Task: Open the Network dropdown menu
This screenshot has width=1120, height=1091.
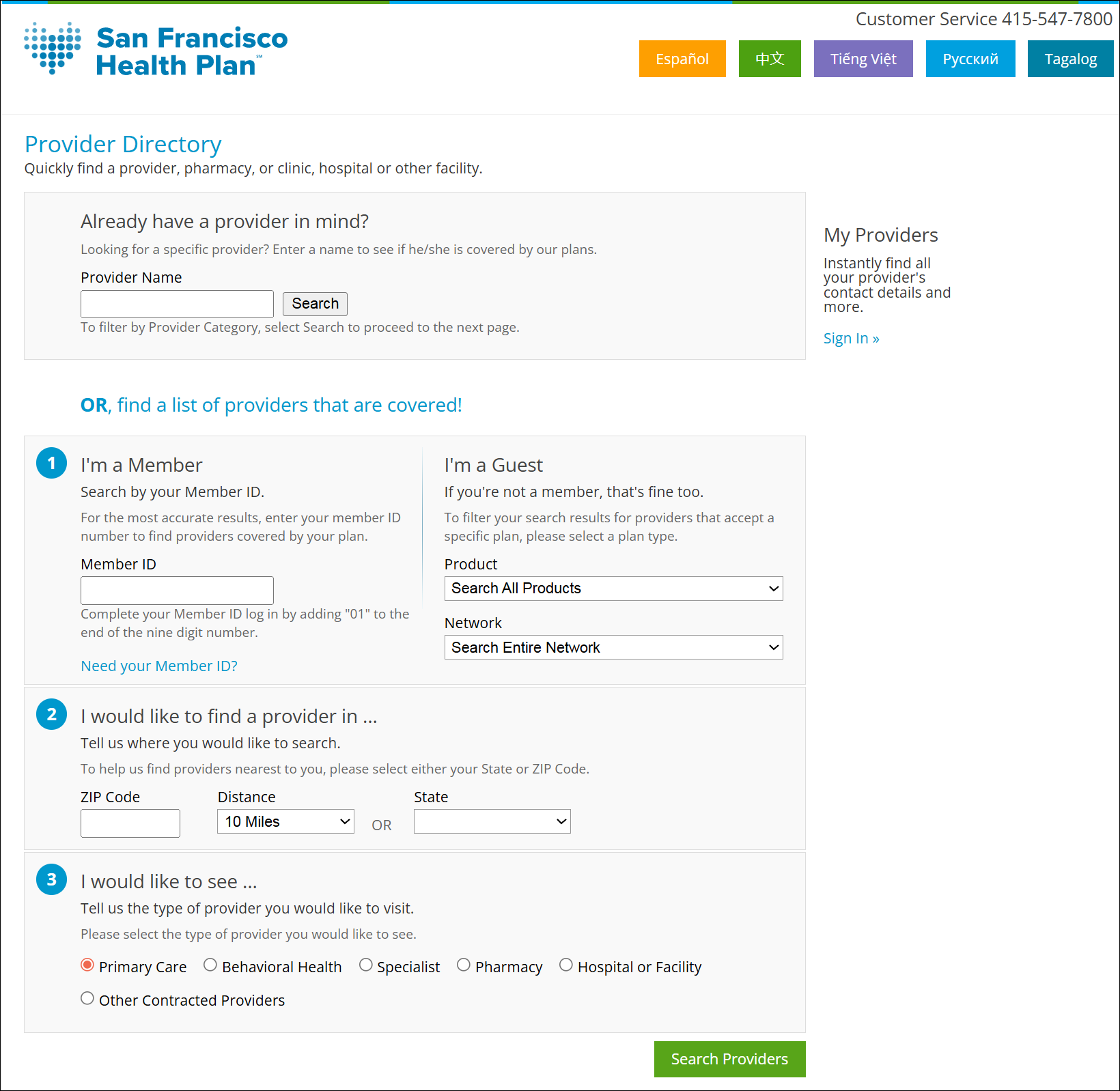Action: (x=613, y=647)
